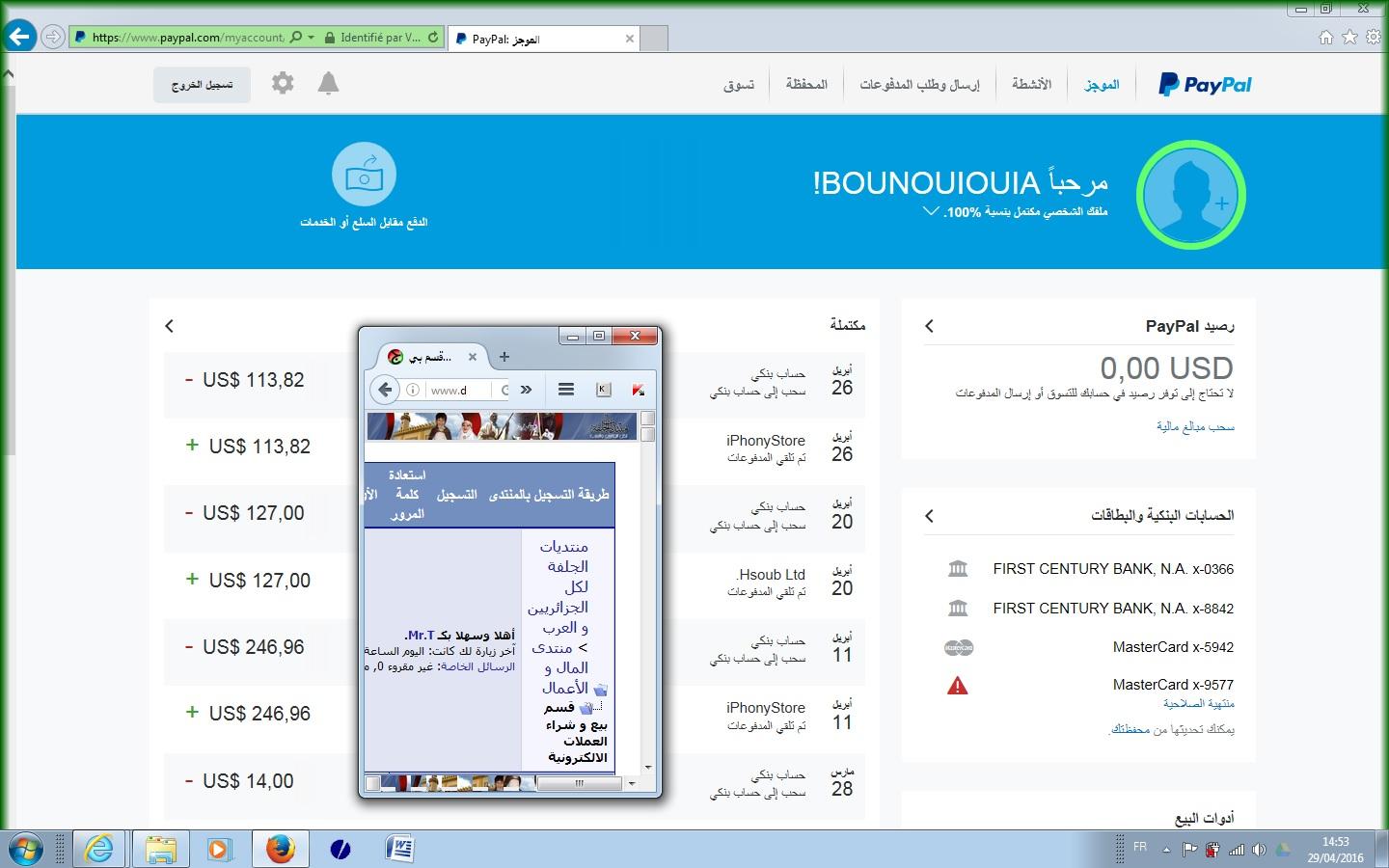Click the FR language indicator in taskbar

[x=1140, y=847]
